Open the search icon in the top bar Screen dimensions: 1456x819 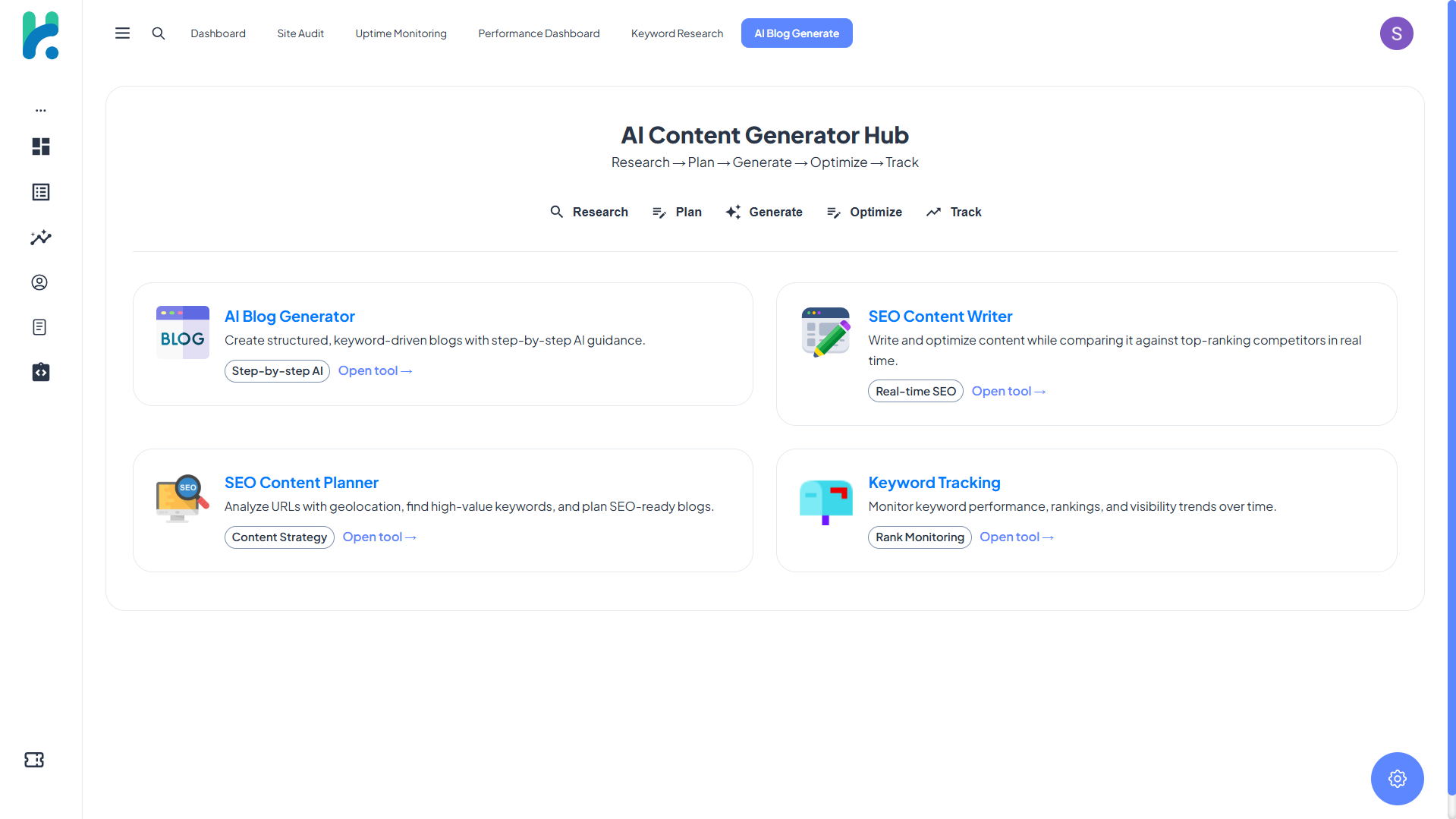(159, 33)
